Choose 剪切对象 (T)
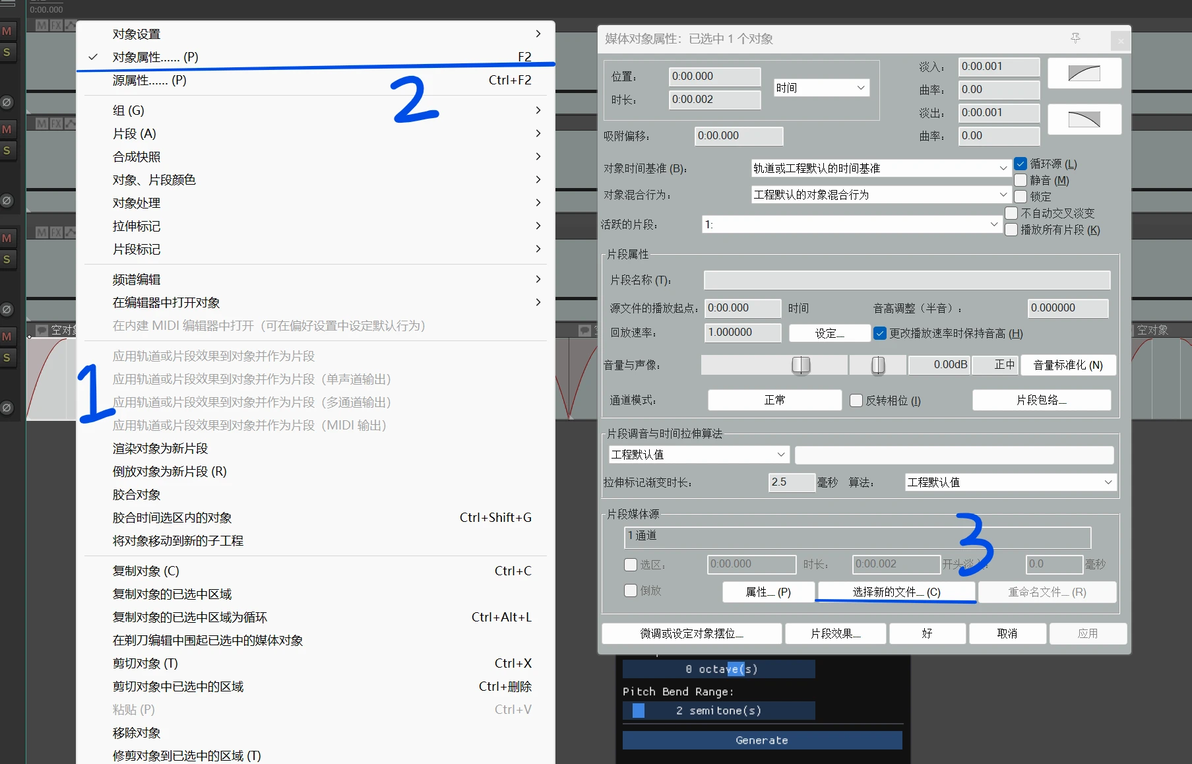The image size is (1192, 764). click(x=315, y=663)
